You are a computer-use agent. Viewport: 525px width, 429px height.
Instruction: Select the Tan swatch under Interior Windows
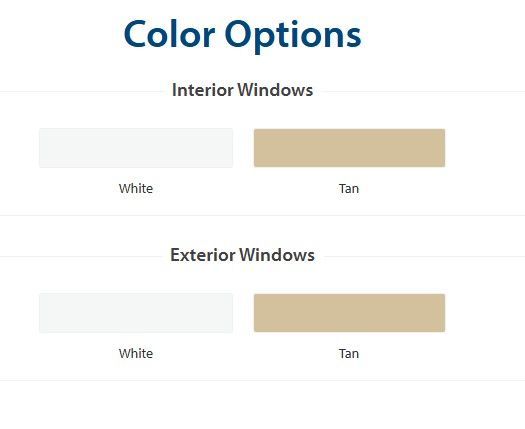(x=350, y=148)
